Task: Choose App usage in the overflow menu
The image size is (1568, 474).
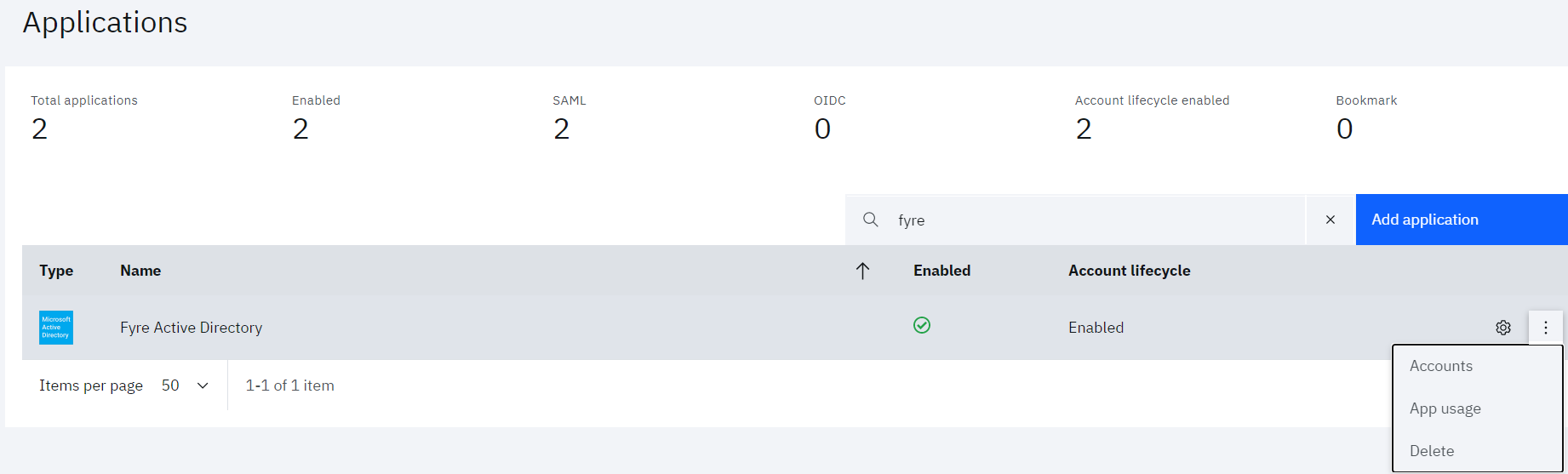Action: click(1445, 408)
